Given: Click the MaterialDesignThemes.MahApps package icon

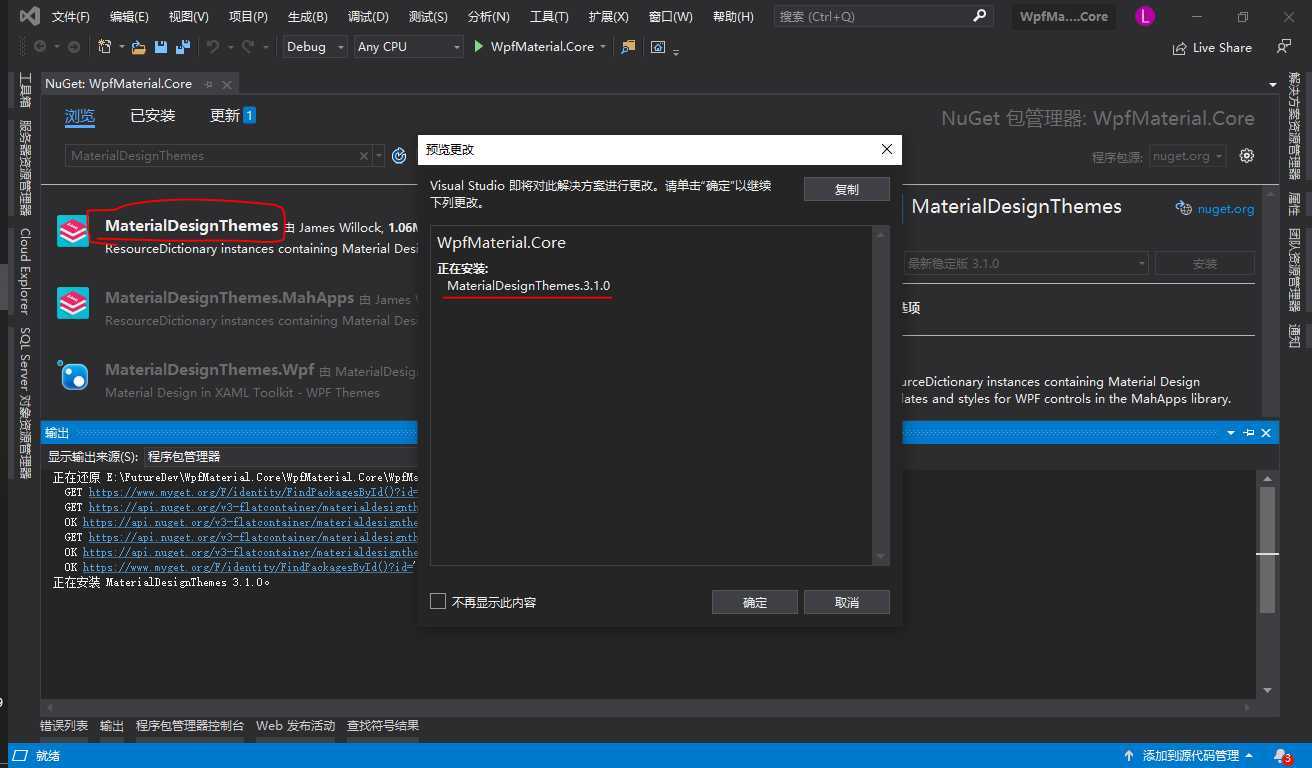Looking at the screenshot, I should click(73, 303).
